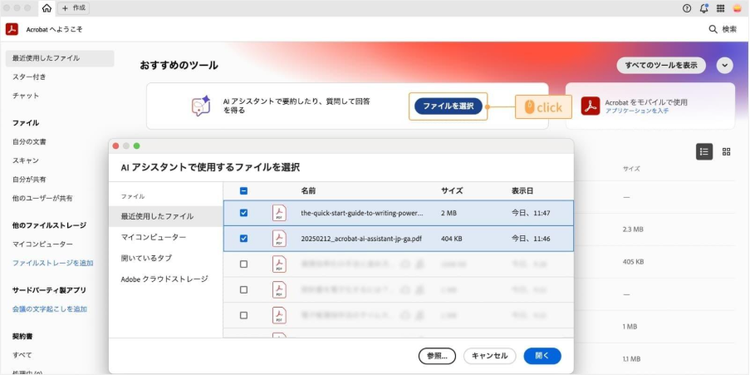This screenshot has height=375, width=750.
Task: Open the apps grid icon
Action: pos(720,8)
